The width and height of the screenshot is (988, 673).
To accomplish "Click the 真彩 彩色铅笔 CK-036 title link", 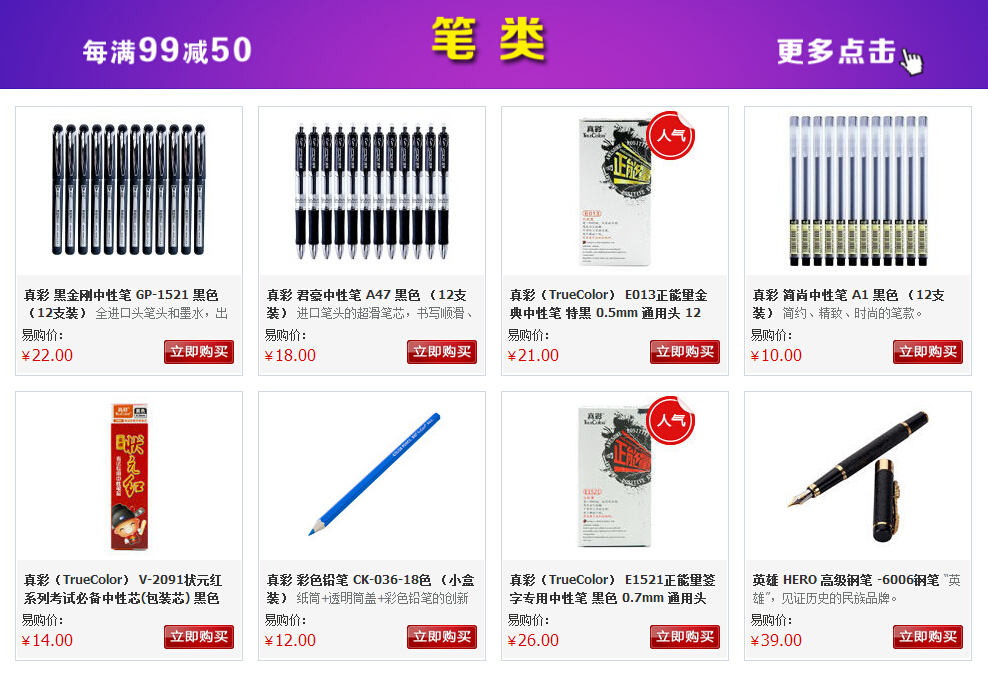I will tap(348, 580).
